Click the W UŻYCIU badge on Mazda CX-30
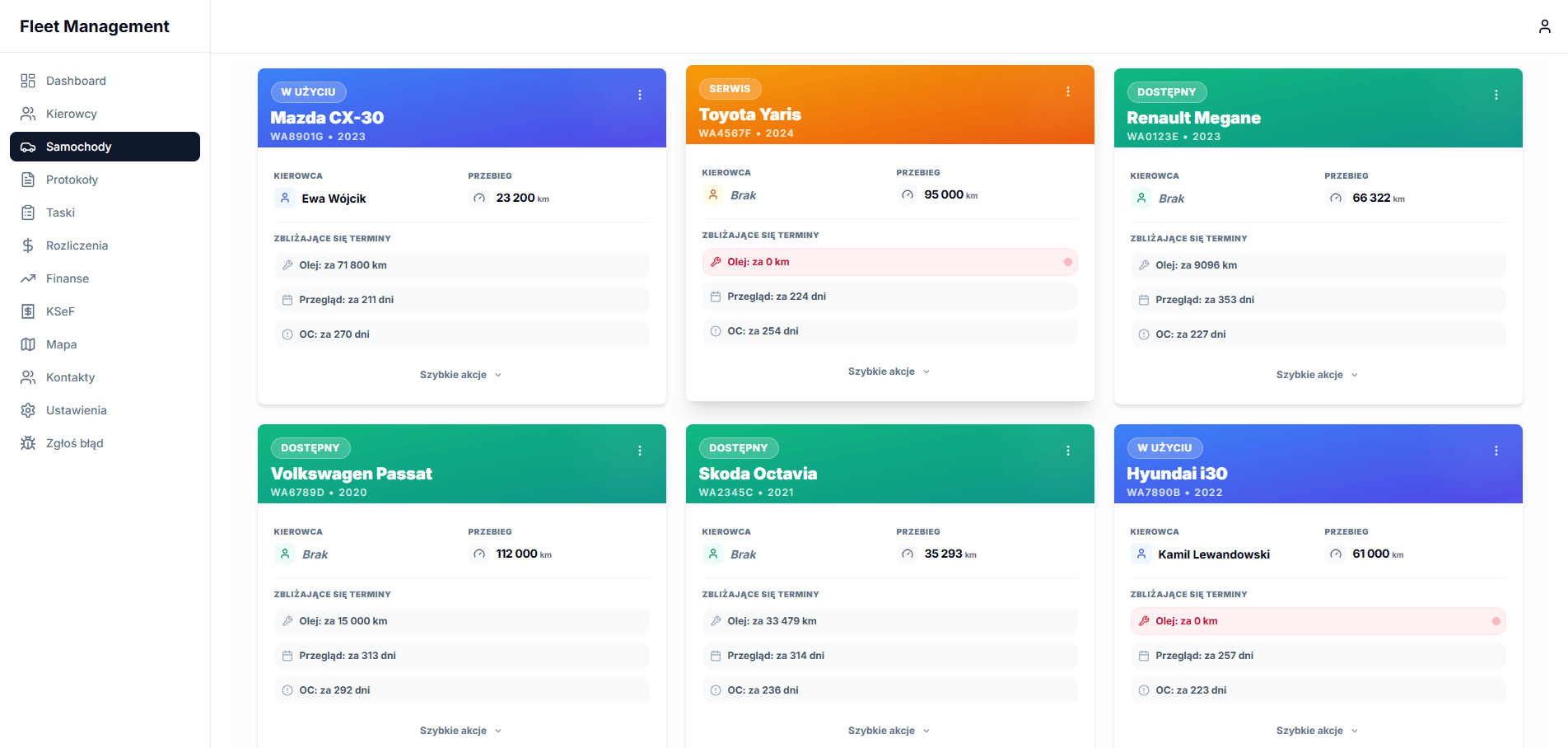Screen dimensions: 1568x748 309,92
